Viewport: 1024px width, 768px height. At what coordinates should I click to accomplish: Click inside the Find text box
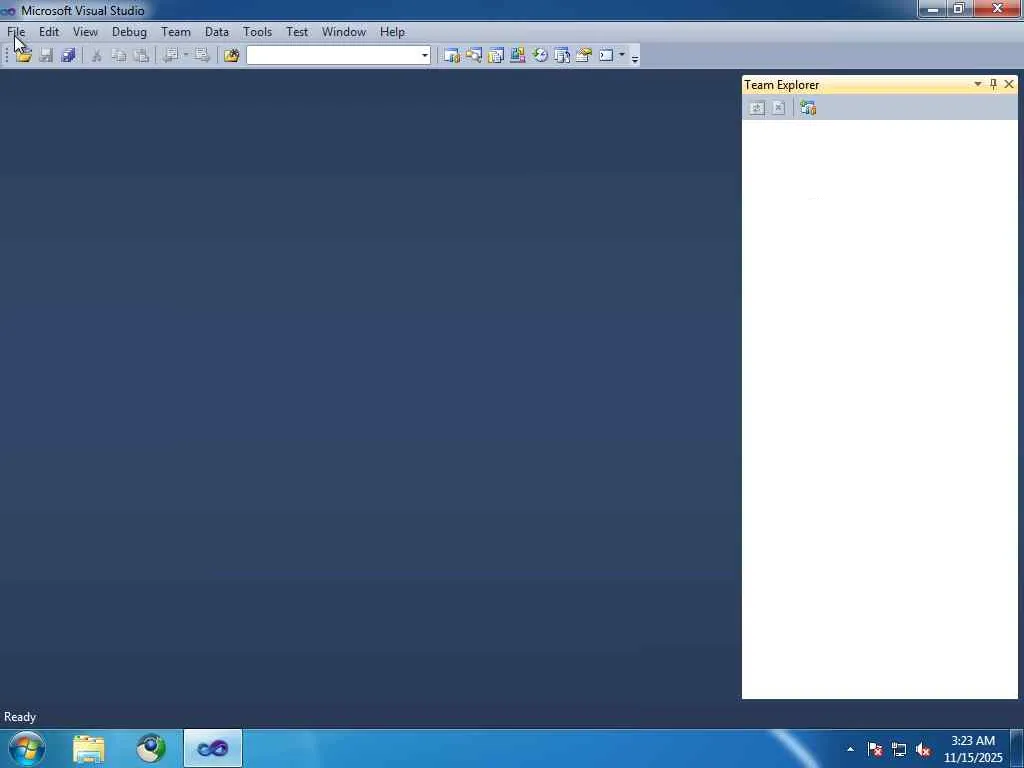[x=333, y=56]
